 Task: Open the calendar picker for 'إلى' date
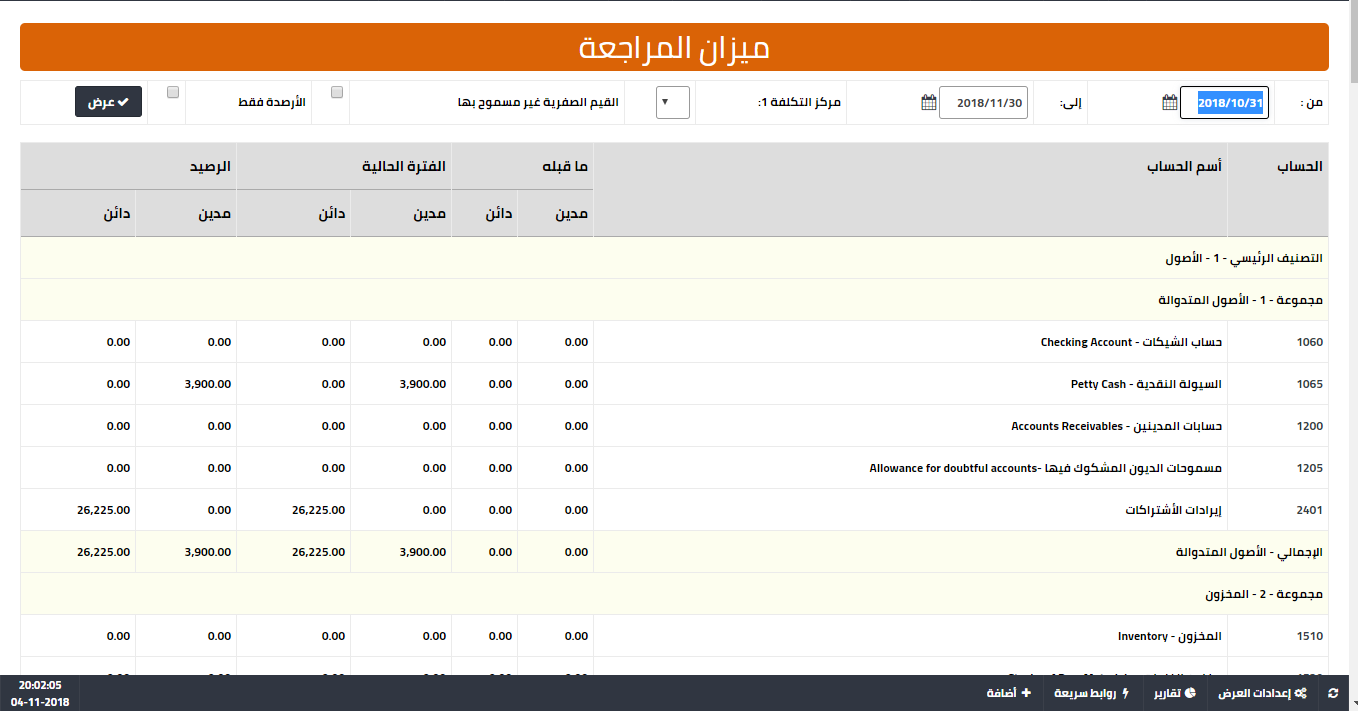click(928, 103)
